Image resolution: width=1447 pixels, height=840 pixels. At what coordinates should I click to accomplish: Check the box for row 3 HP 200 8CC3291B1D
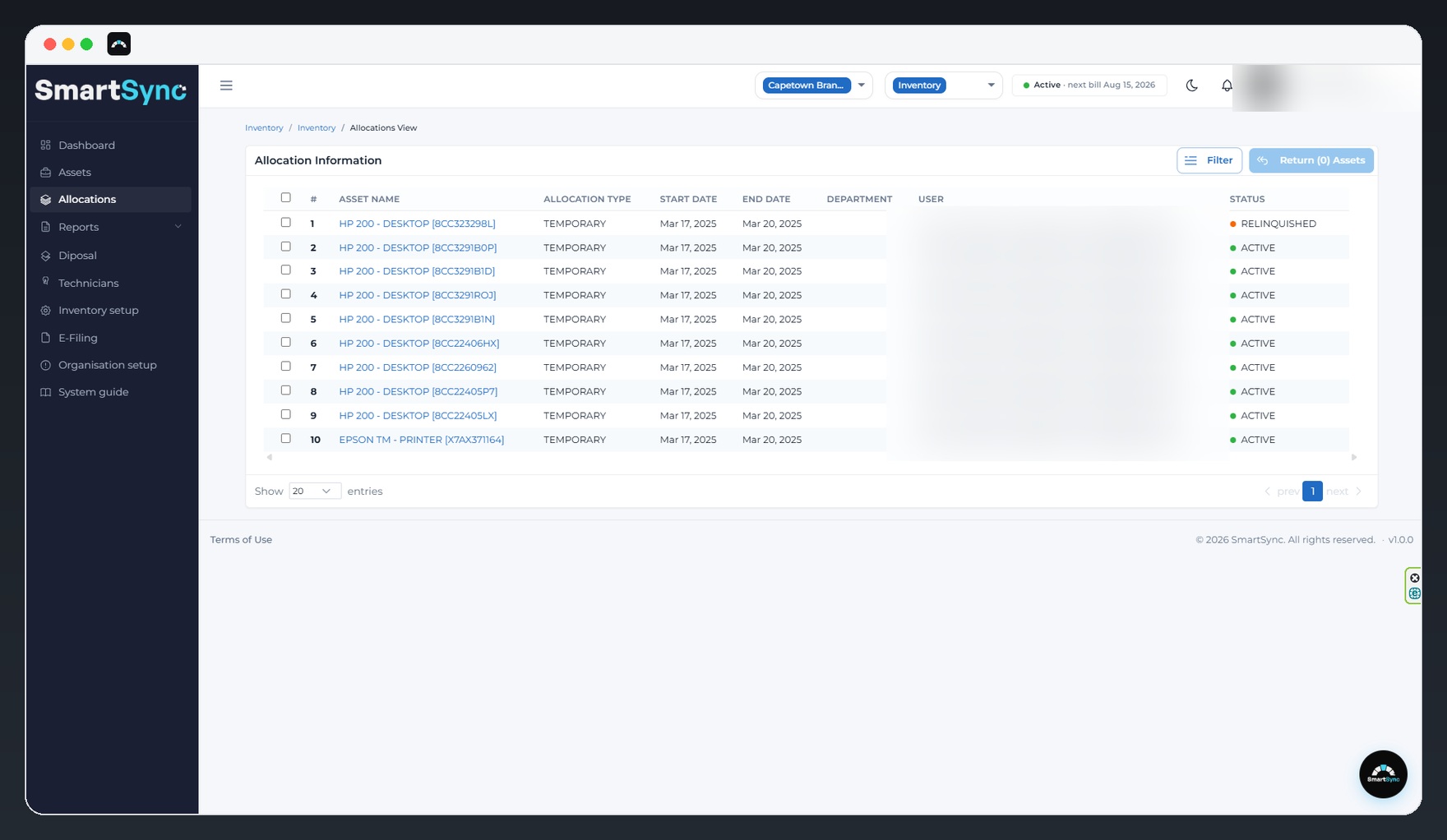[x=286, y=270]
